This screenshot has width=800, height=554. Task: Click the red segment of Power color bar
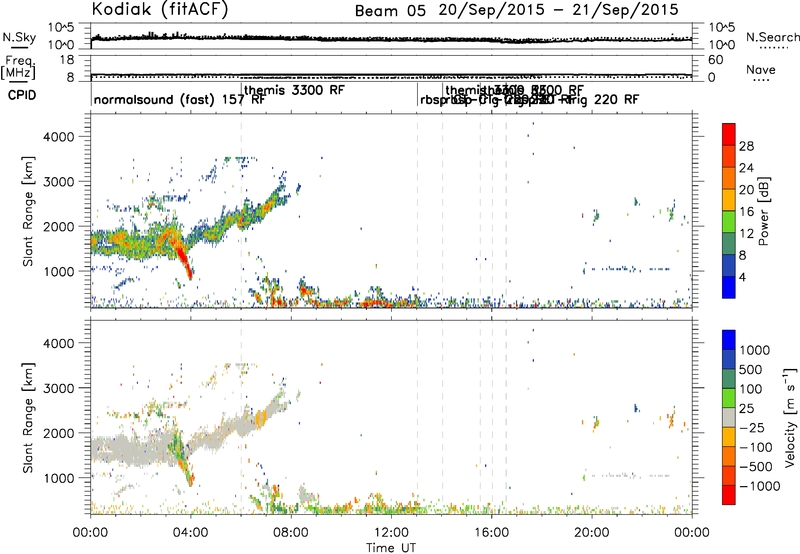pos(729,134)
